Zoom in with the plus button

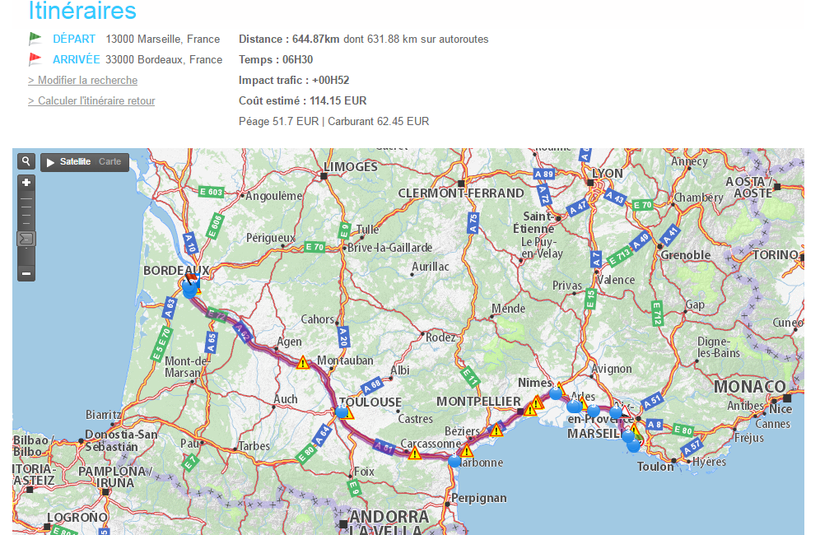[26, 183]
